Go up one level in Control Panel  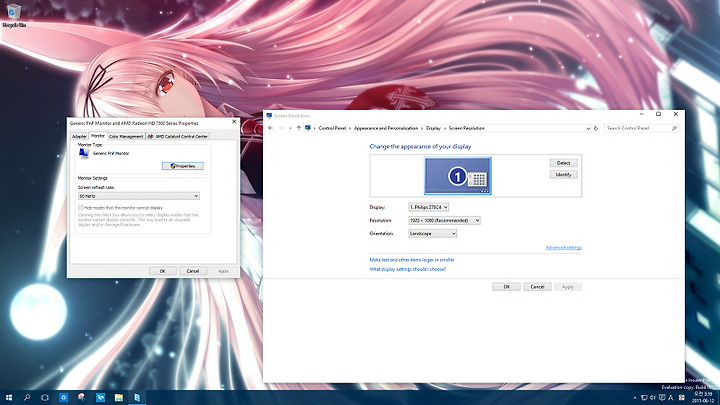click(298, 128)
